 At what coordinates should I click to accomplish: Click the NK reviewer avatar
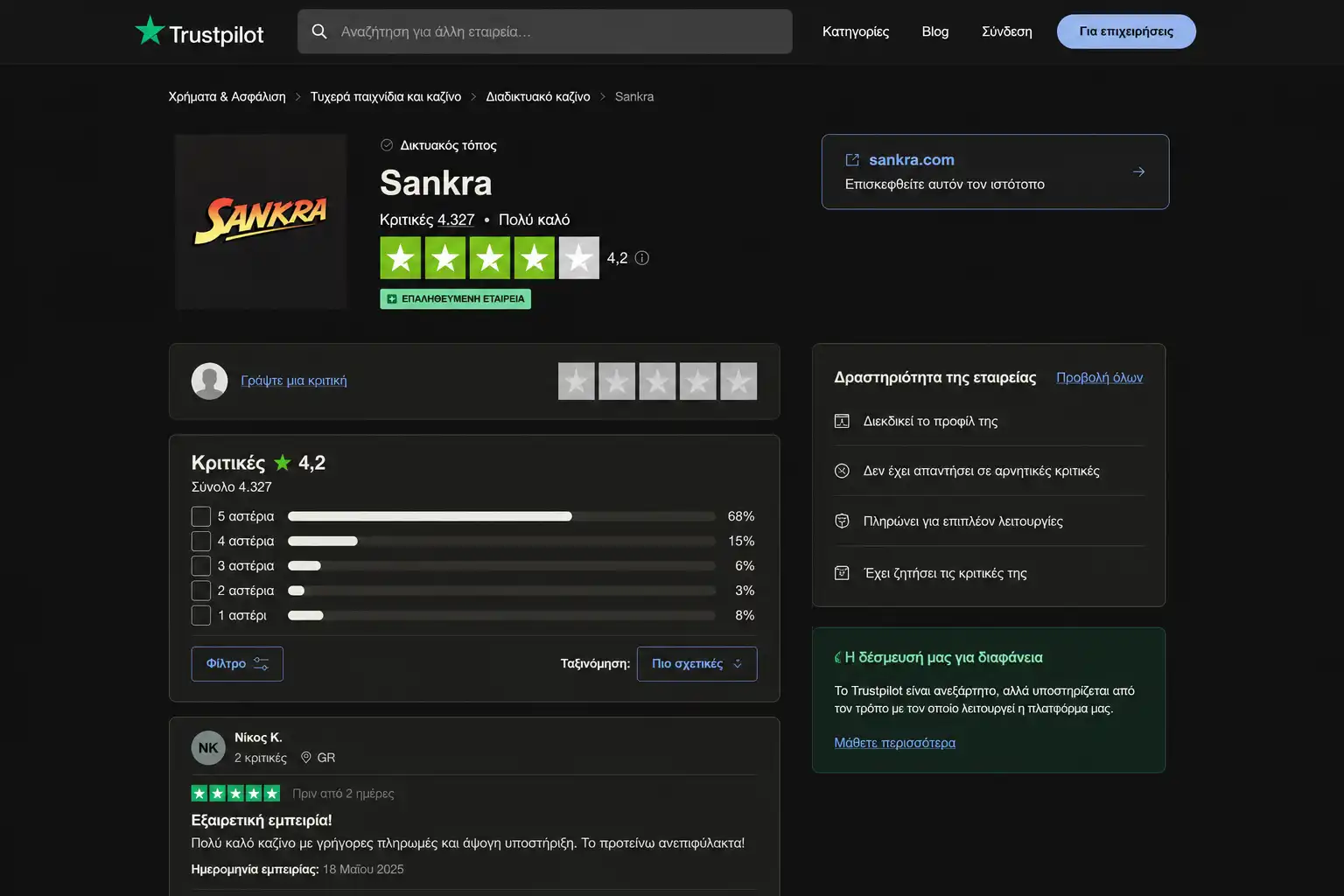[x=208, y=748]
